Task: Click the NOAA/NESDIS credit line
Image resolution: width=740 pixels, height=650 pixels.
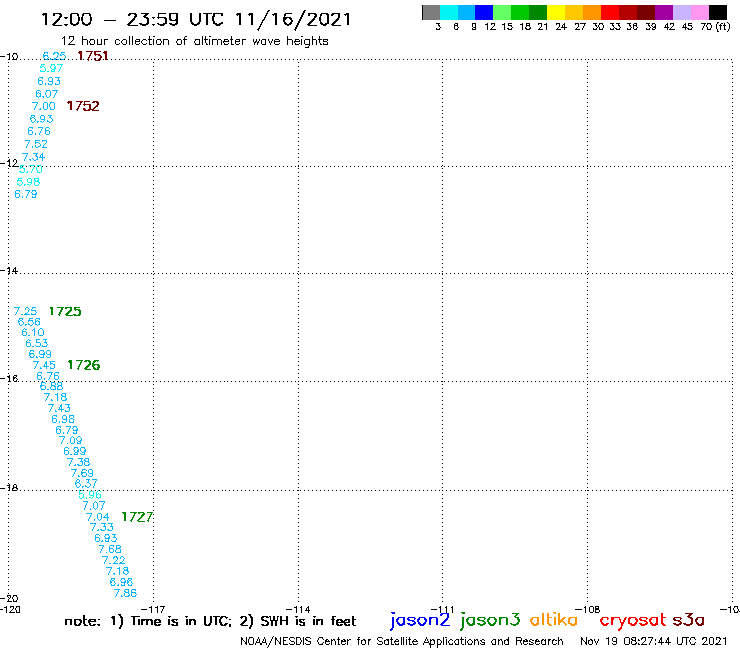Action: pyautogui.click(x=402, y=641)
